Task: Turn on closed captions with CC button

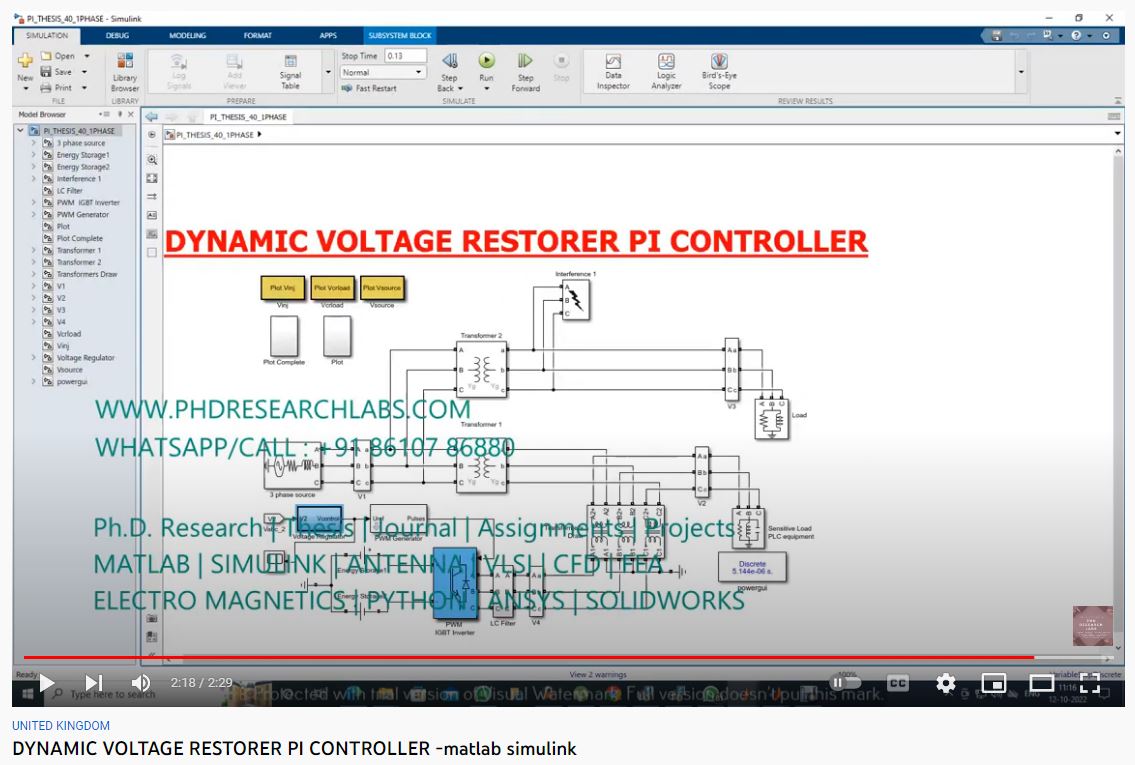Action: 898,683
